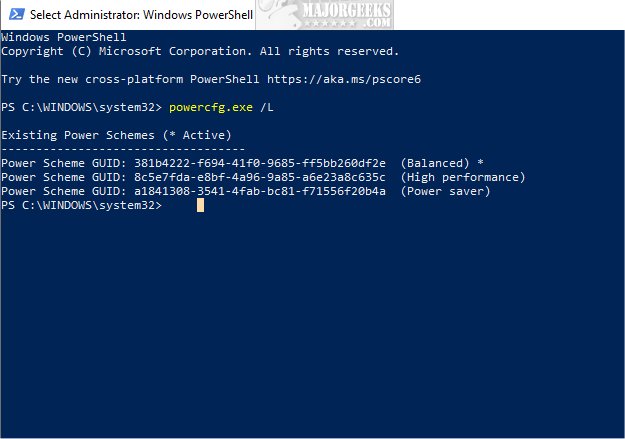
Task: Click 'Windows PowerShell' first console line
Action: pos(64,37)
